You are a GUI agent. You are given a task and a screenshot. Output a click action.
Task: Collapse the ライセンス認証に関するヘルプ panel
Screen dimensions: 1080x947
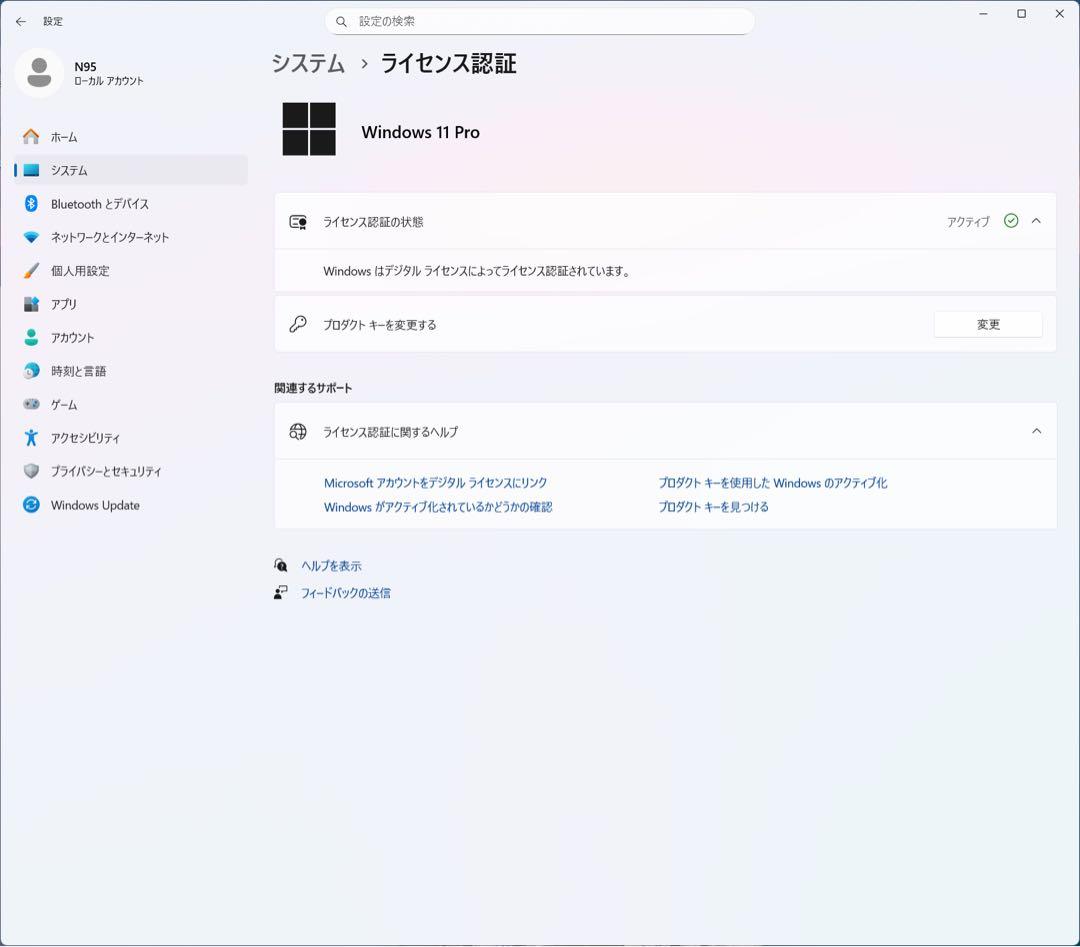pyautogui.click(x=1036, y=430)
